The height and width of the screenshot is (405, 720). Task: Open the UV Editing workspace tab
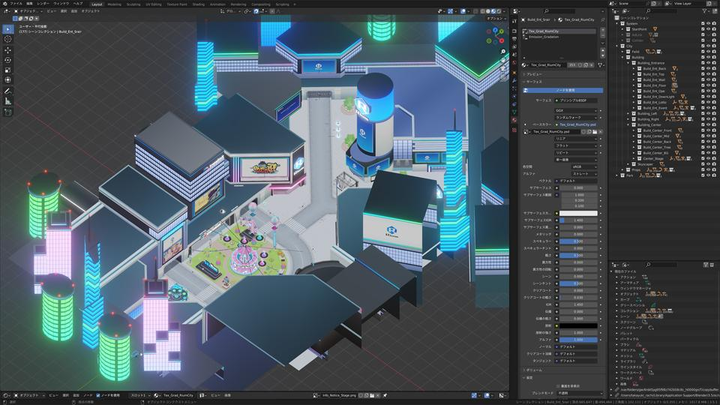153,3
